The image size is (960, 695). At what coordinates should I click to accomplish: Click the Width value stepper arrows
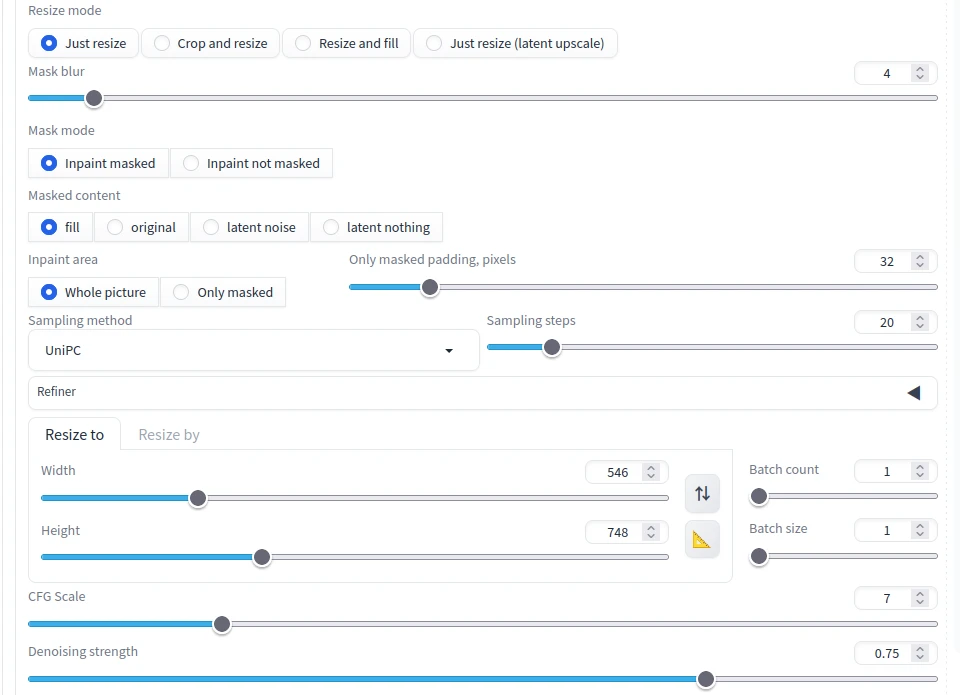pos(651,472)
